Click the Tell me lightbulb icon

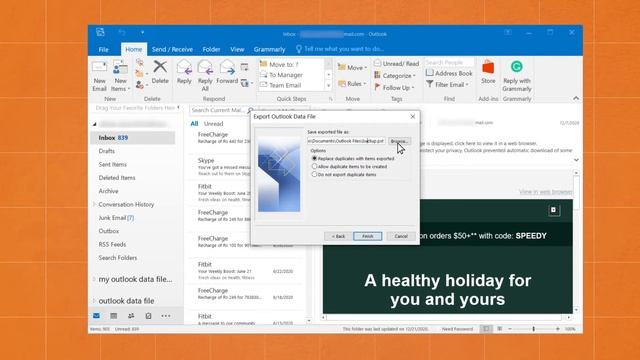click(x=299, y=49)
